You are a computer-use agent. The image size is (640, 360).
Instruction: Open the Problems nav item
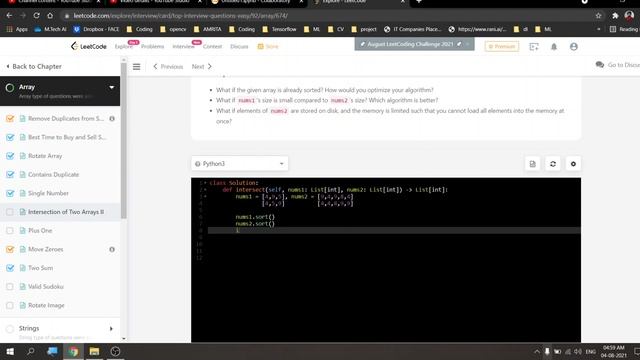tap(152, 47)
